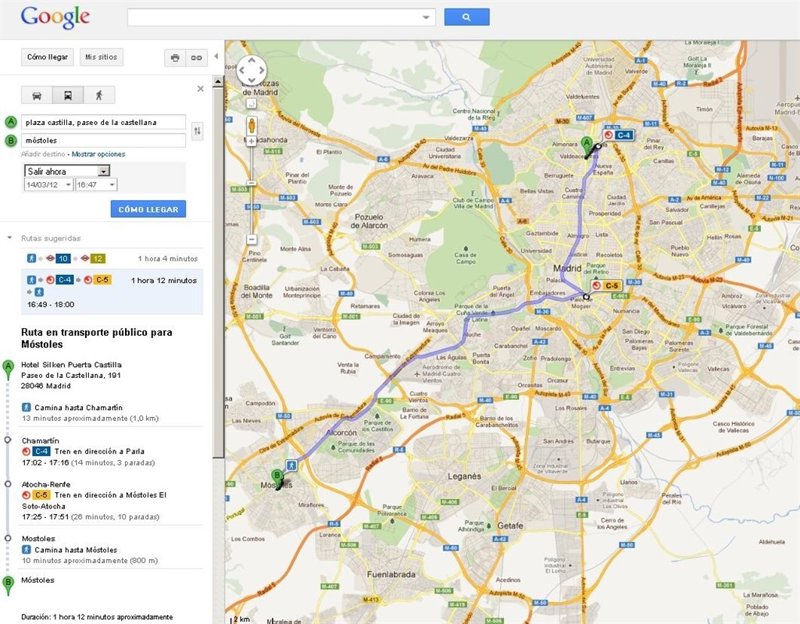800x624 pixels.
Task: Click the 'Mostrar opciones' link
Action: point(98,154)
